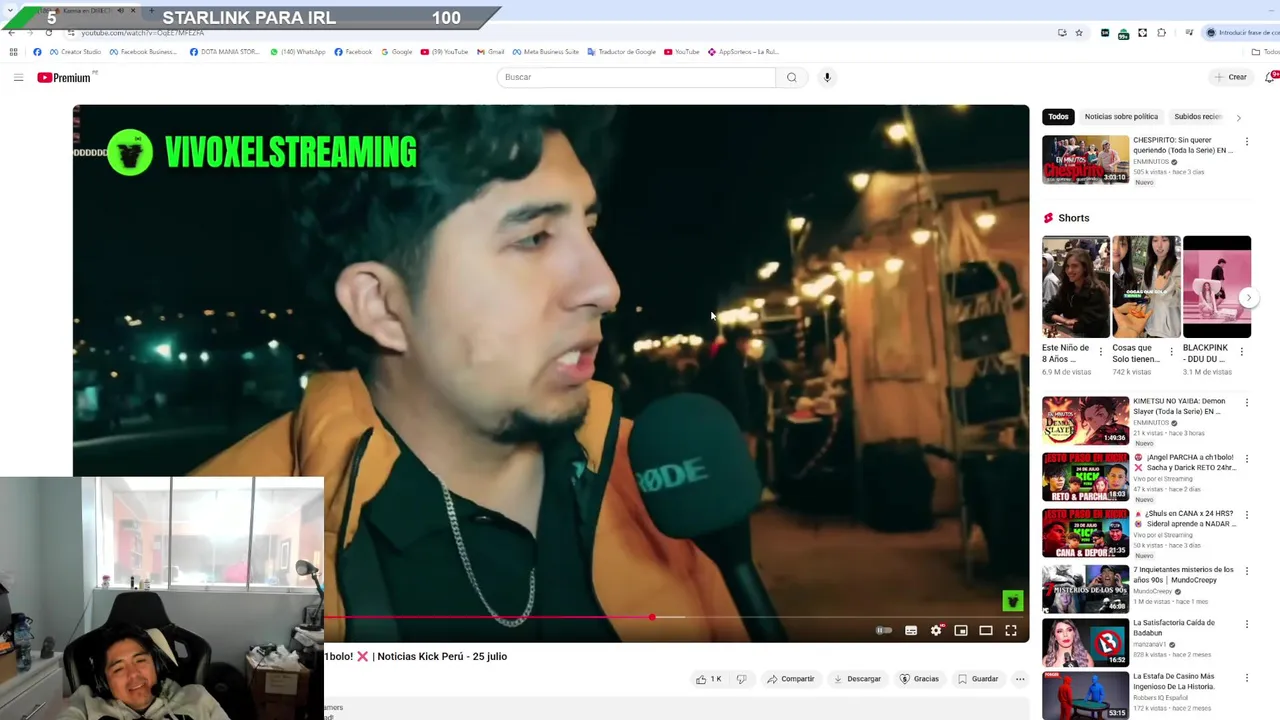The height and width of the screenshot is (720, 1280).
Task: Click the browser back arrow
Action: (11, 32)
